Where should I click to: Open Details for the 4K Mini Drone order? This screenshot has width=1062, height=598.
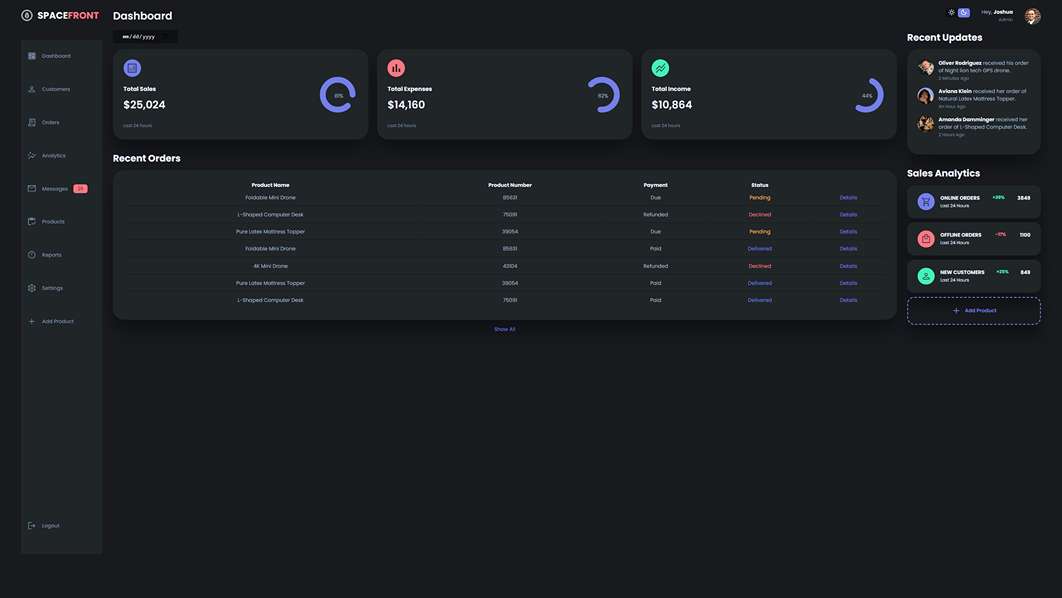click(x=849, y=266)
